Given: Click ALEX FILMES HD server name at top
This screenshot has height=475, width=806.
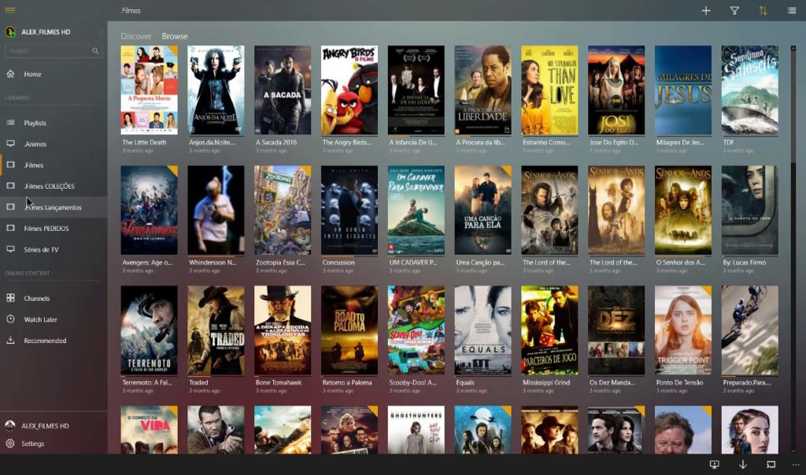Looking at the screenshot, I should click(x=46, y=32).
